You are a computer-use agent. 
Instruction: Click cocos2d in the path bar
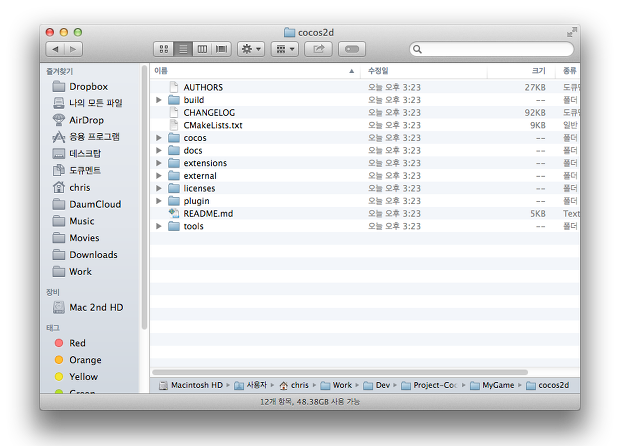(x=548, y=385)
